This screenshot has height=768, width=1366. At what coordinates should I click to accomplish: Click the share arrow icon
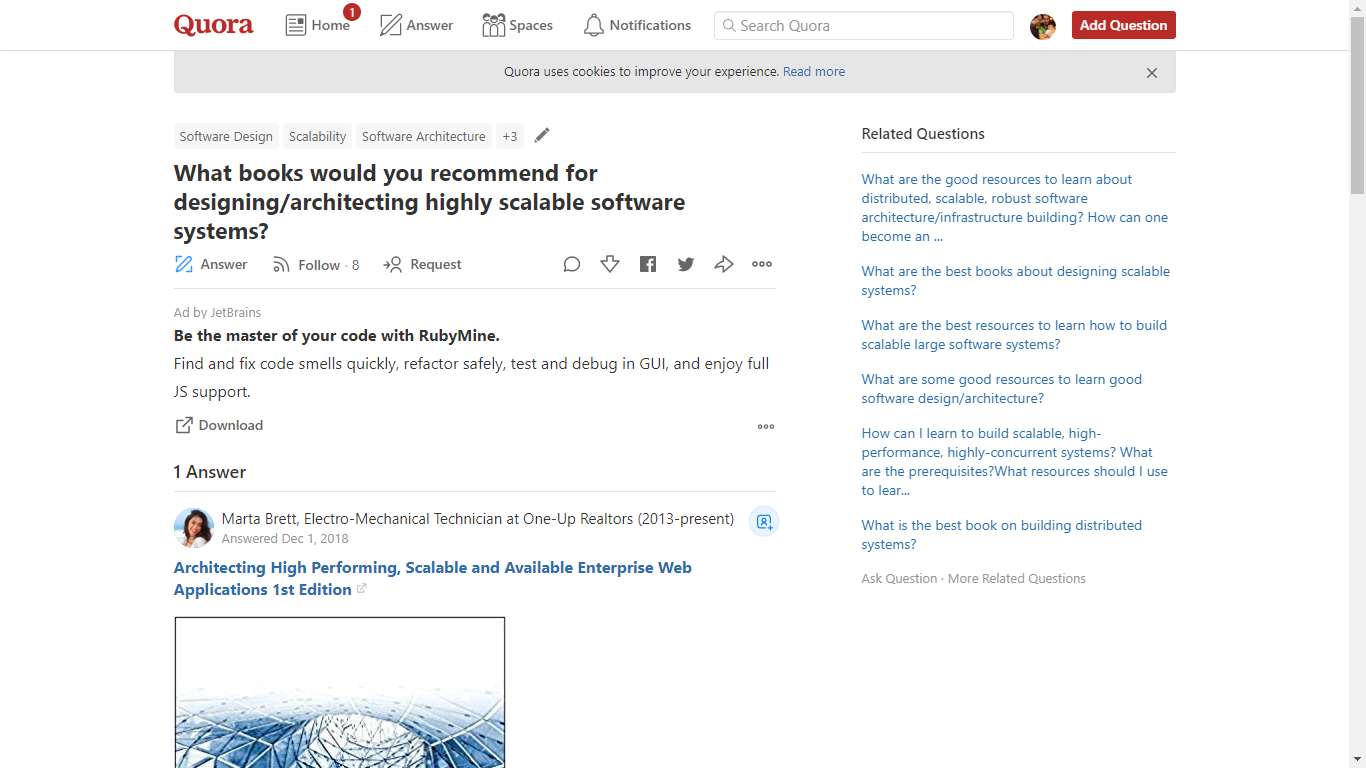click(x=724, y=264)
